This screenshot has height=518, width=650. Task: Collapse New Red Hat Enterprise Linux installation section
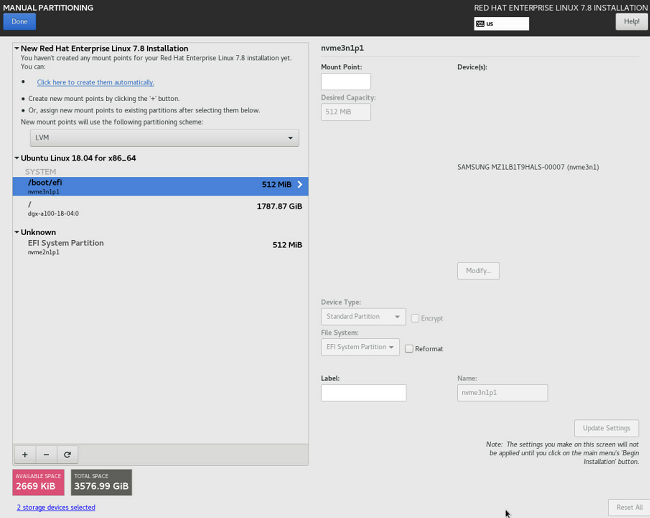pyautogui.click(x=17, y=48)
